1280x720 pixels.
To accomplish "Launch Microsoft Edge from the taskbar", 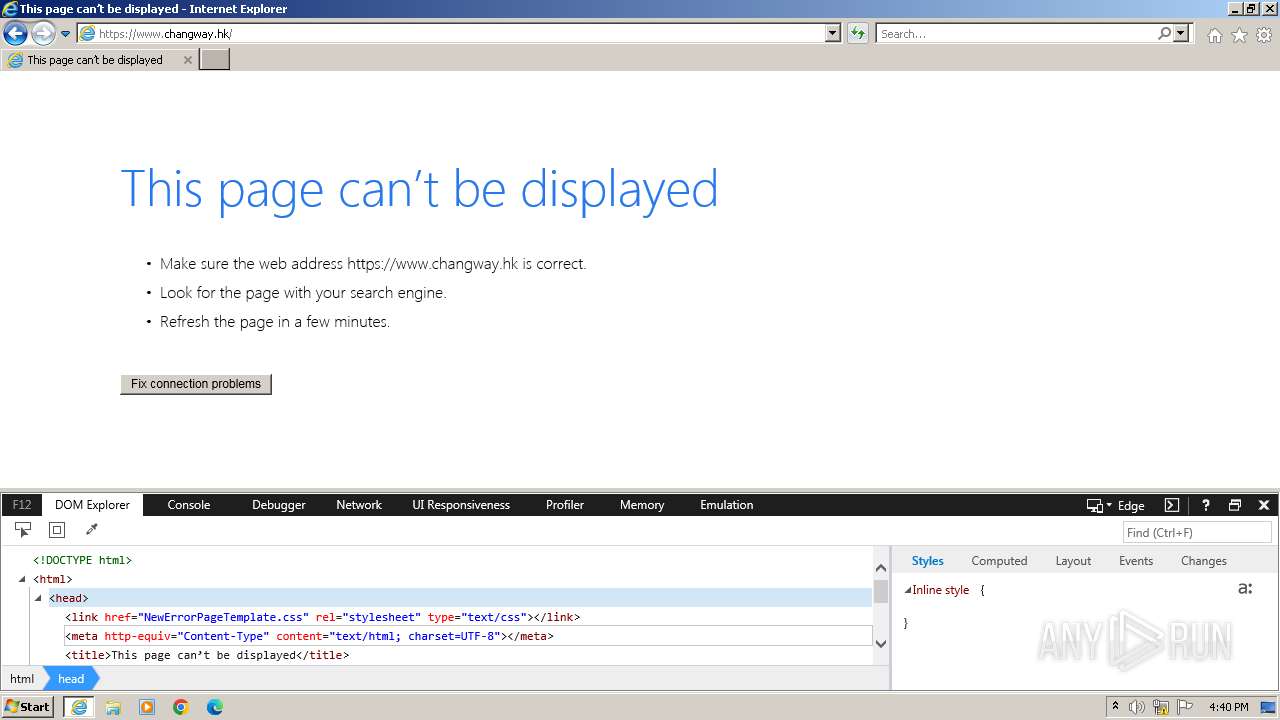I will (215, 707).
